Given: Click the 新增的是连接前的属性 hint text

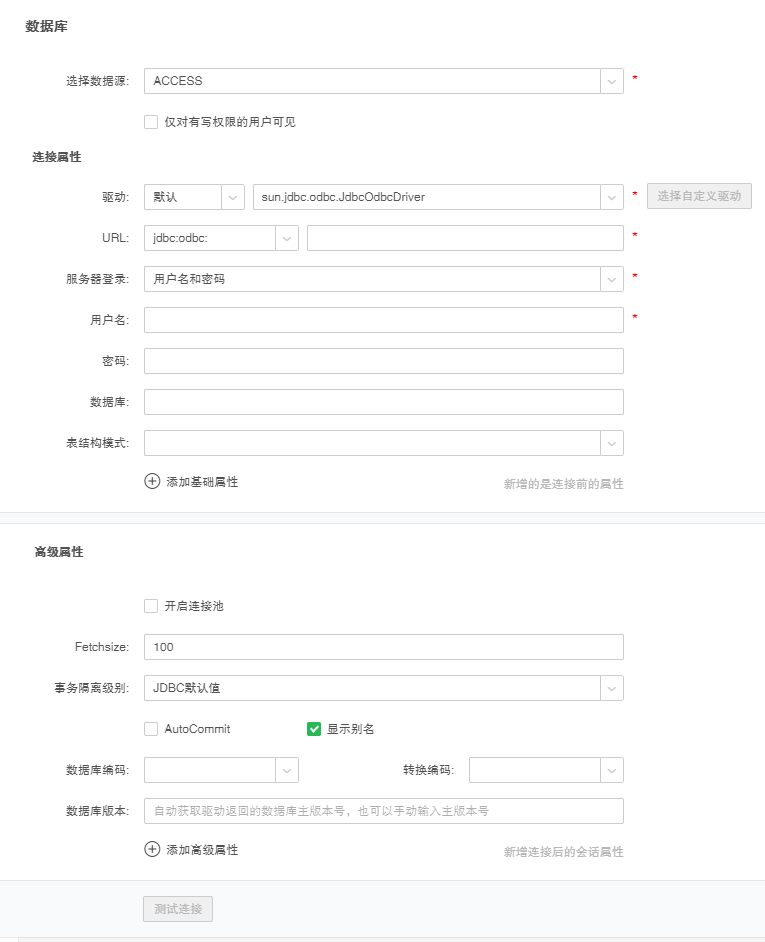Looking at the screenshot, I should click(564, 484).
